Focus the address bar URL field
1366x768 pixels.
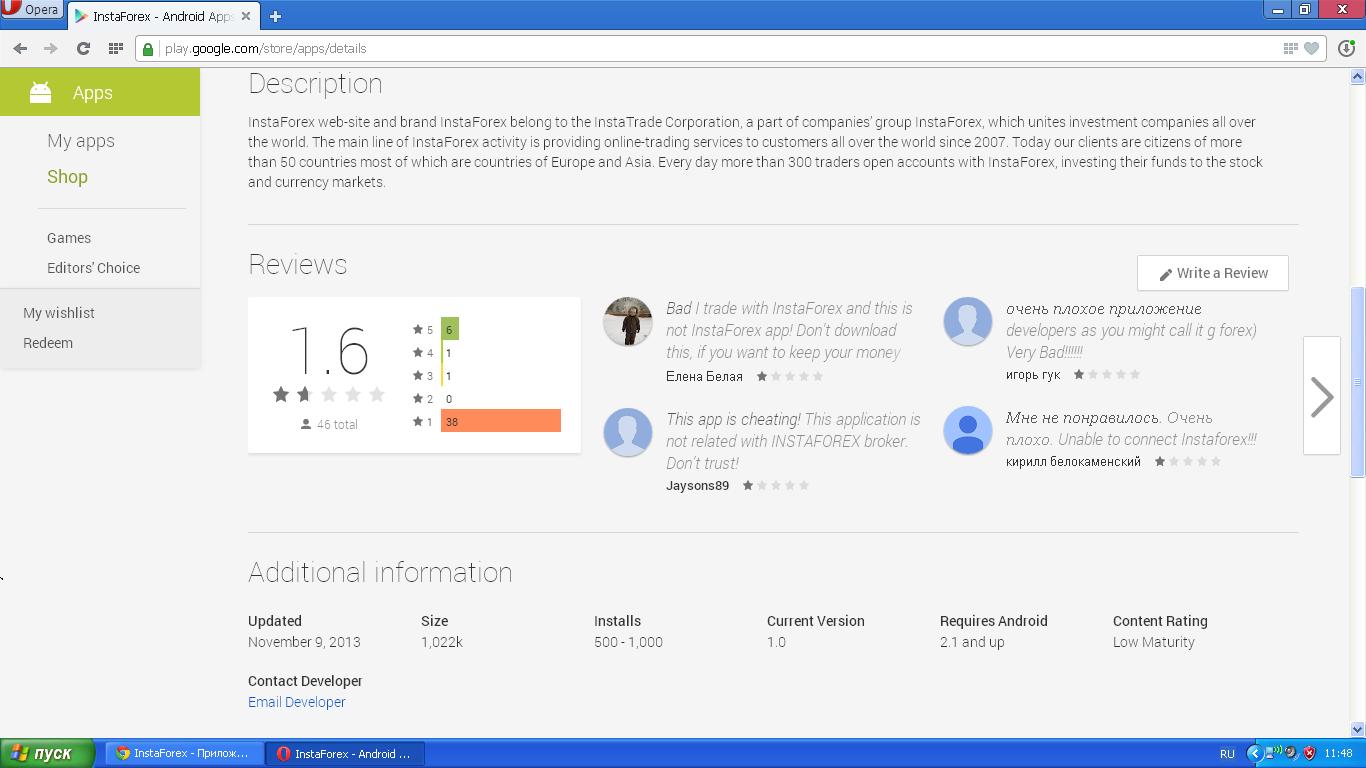point(720,48)
